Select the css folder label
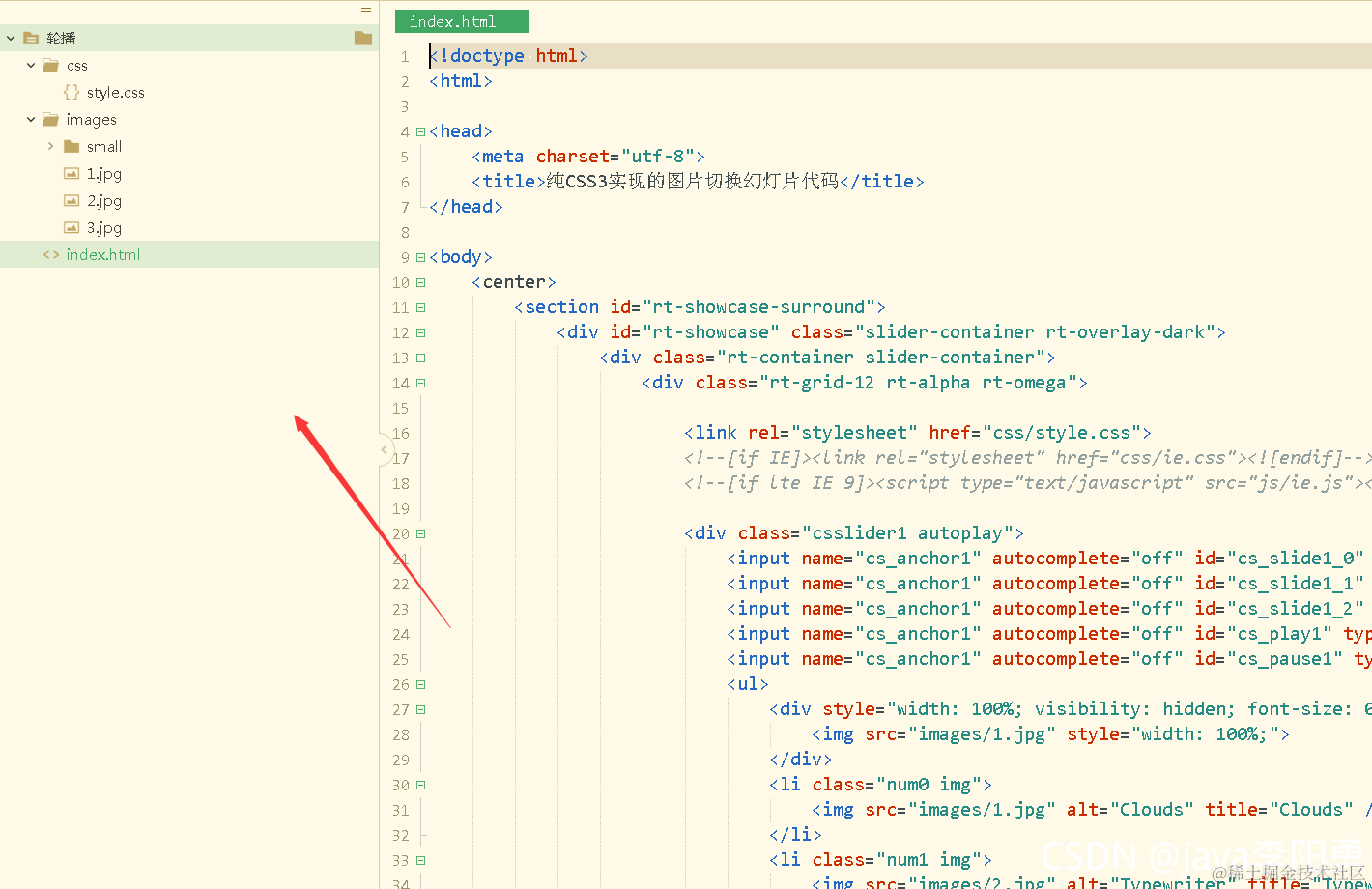The width and height of the screenshot is (1372, 889). coord(77,66)
